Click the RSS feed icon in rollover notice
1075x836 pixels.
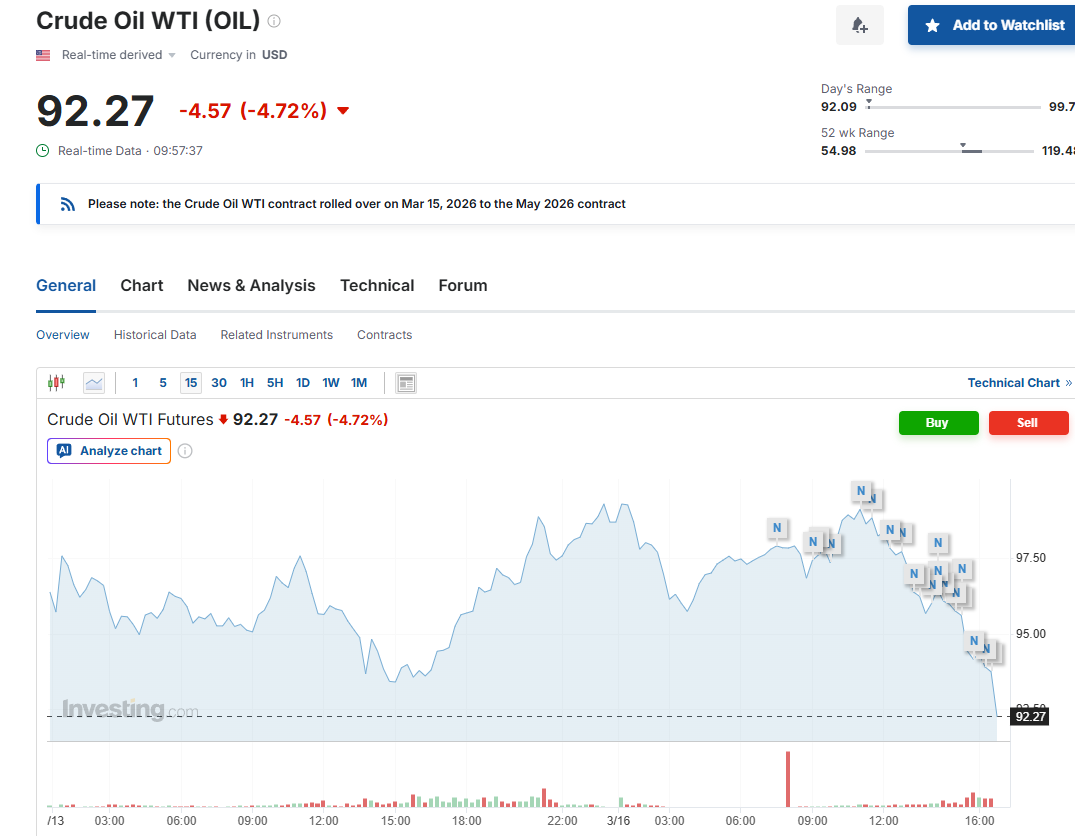[67, 204]
